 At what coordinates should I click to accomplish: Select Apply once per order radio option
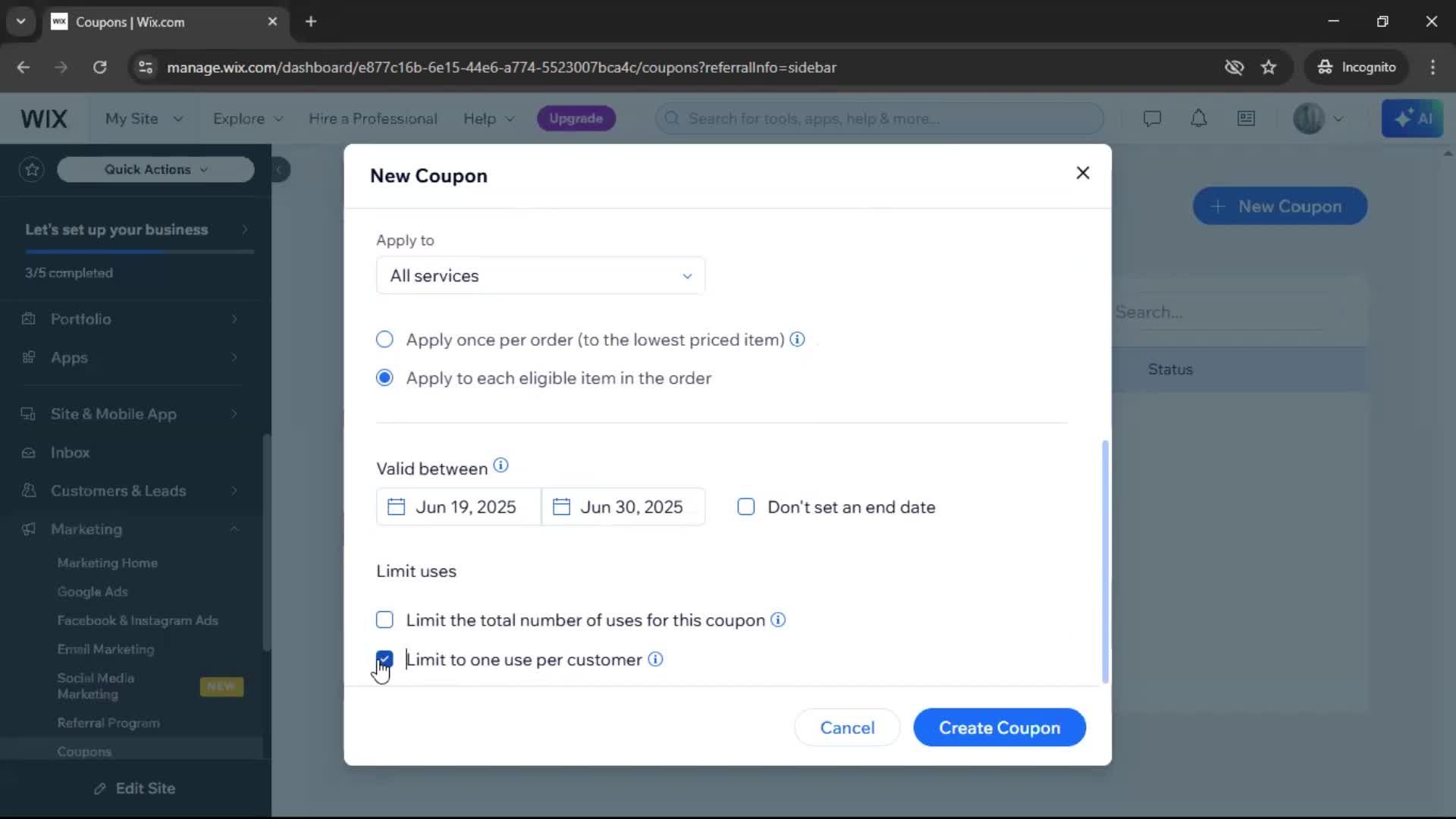point(384,339)
